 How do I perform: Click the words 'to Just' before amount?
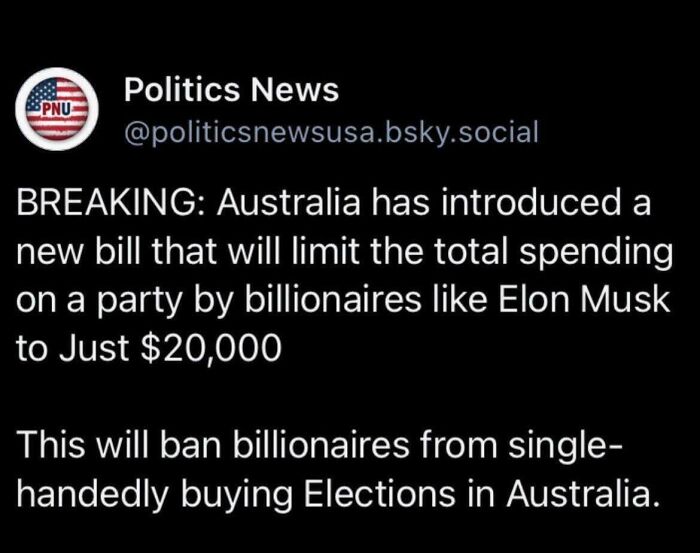pos(73,348)
